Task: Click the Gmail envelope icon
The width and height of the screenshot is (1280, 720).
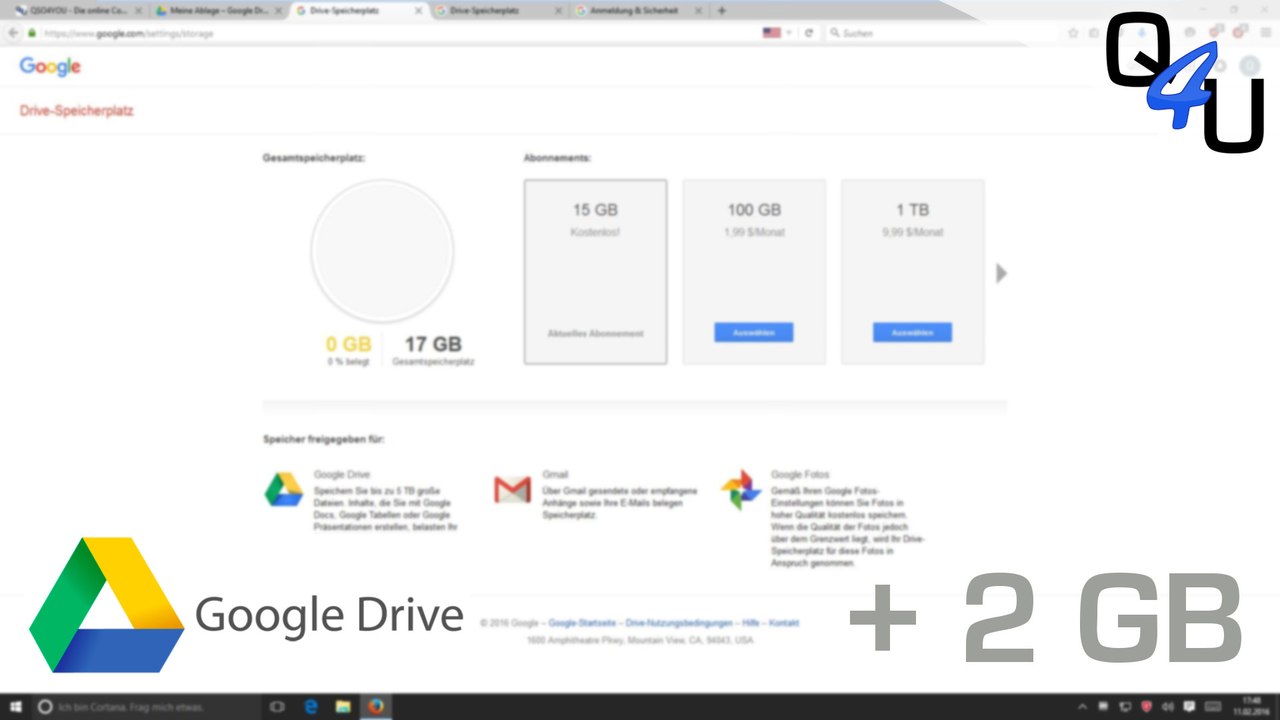Action: tap(512, 490)
